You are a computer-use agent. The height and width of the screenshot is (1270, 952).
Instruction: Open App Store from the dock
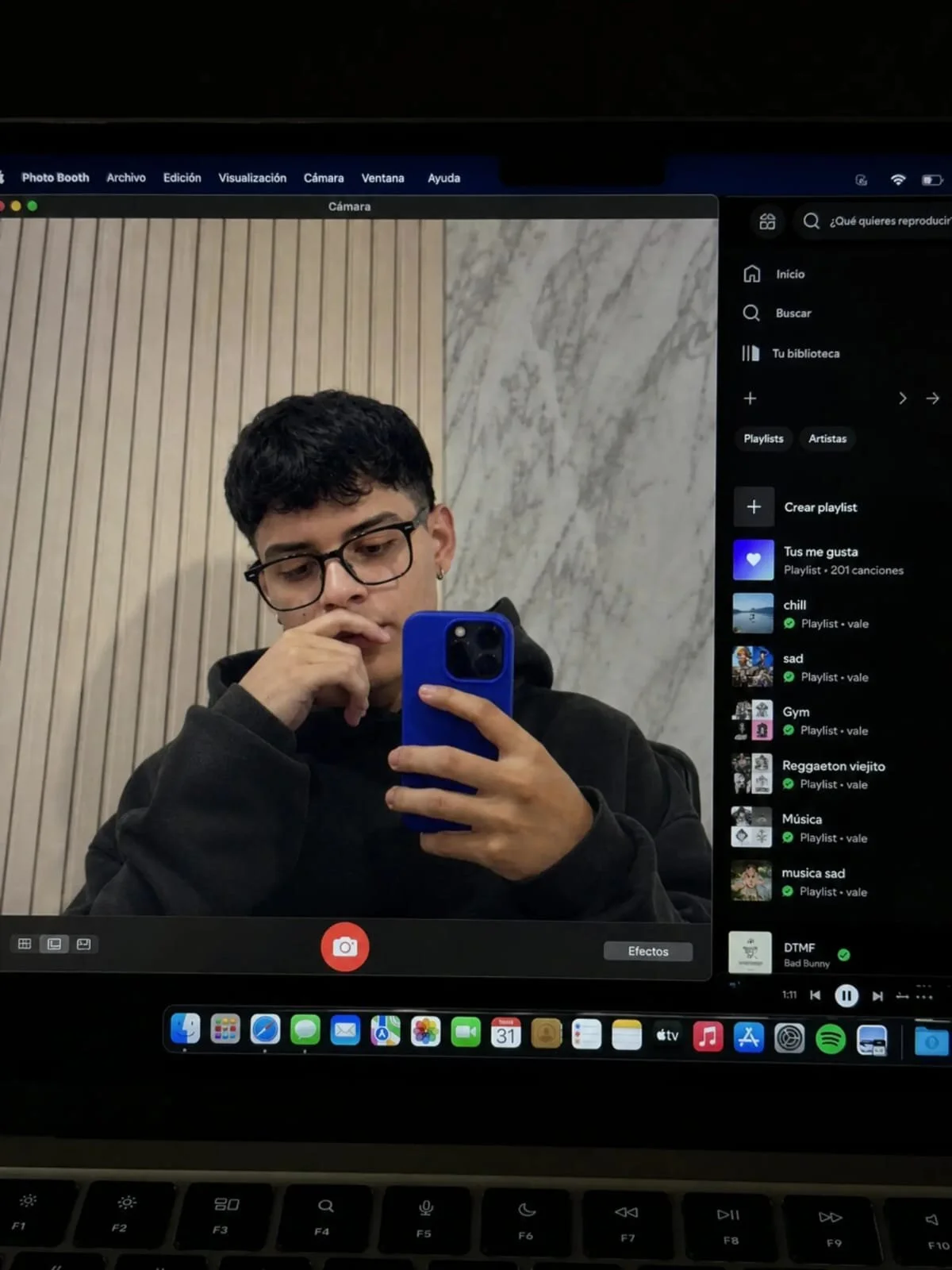748,1037
